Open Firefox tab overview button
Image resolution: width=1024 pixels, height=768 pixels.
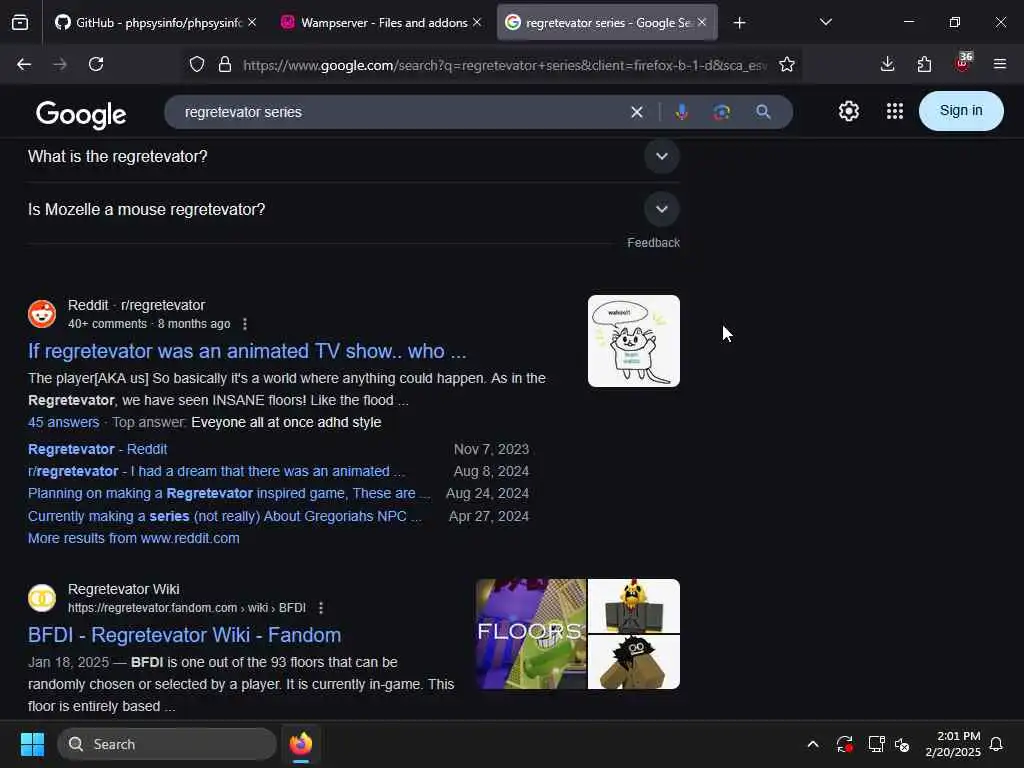pos(20,23)
